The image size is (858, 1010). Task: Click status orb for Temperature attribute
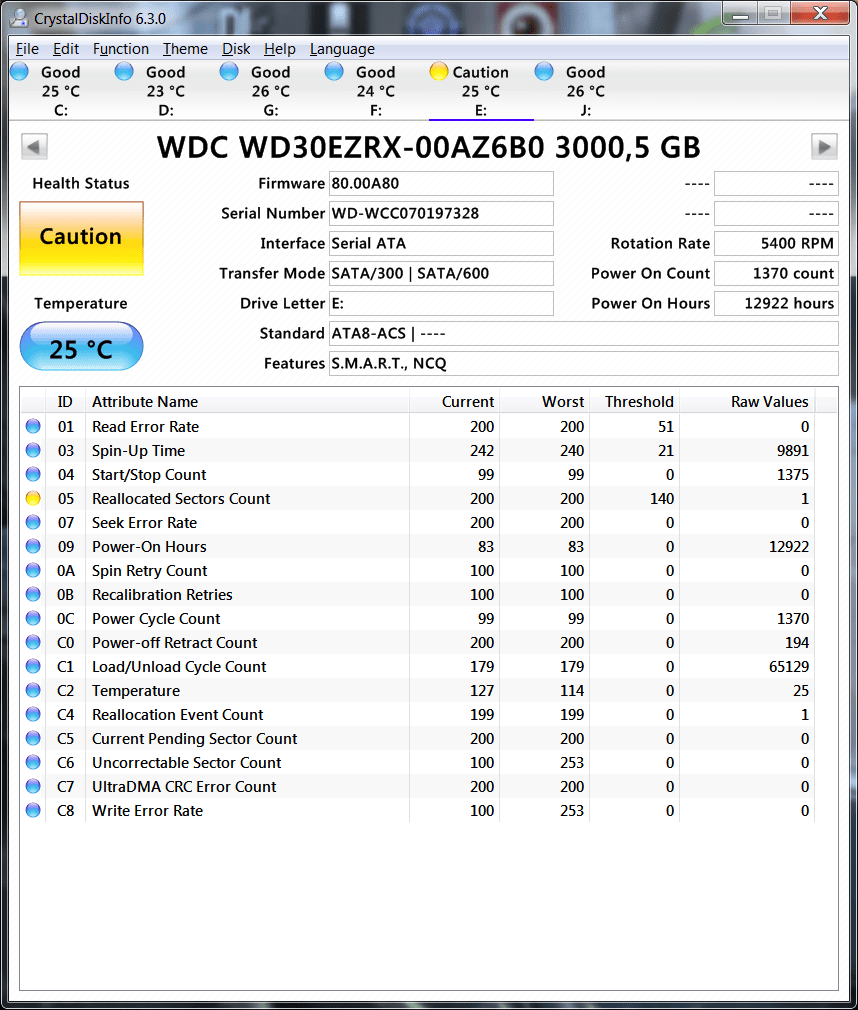(33, 691)
